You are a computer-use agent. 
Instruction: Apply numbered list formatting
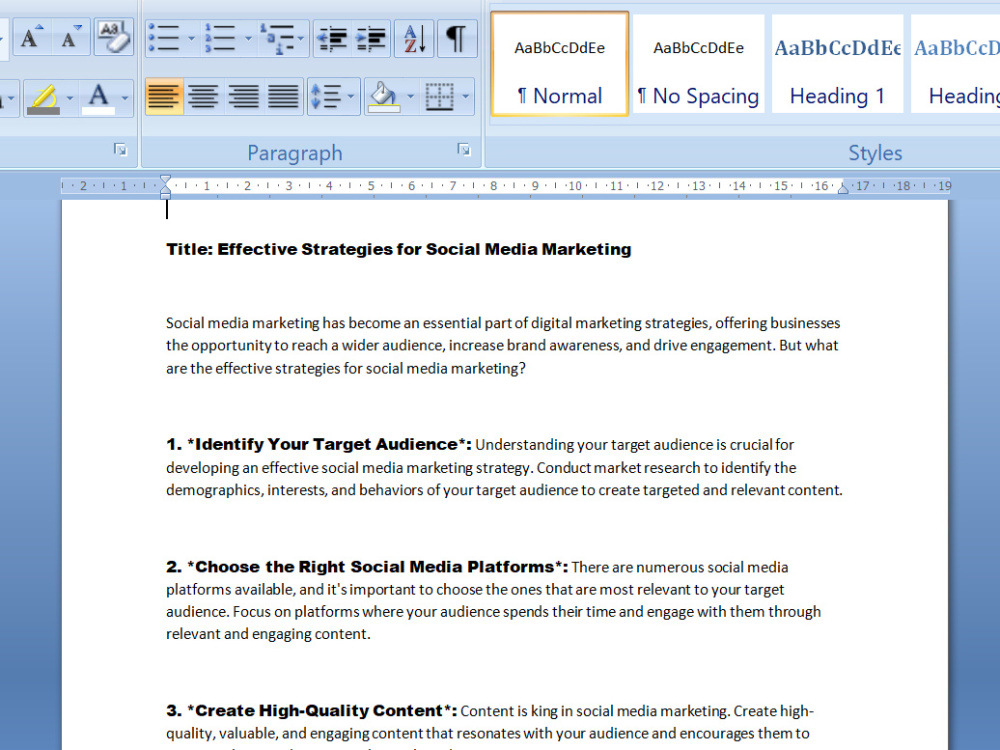(x=220, y=39)
